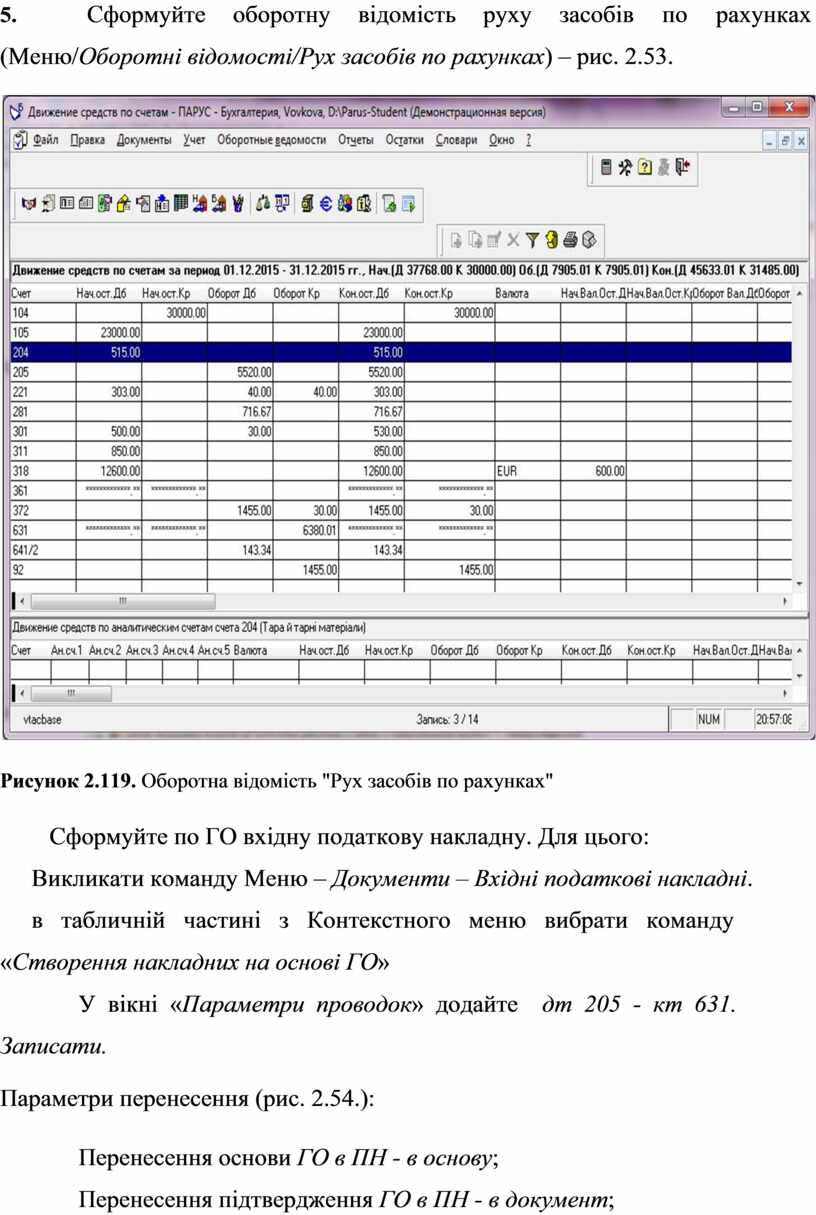Click the EUR currency cell
Viewport: 816px width, 1215px height.
coord(527,471)
